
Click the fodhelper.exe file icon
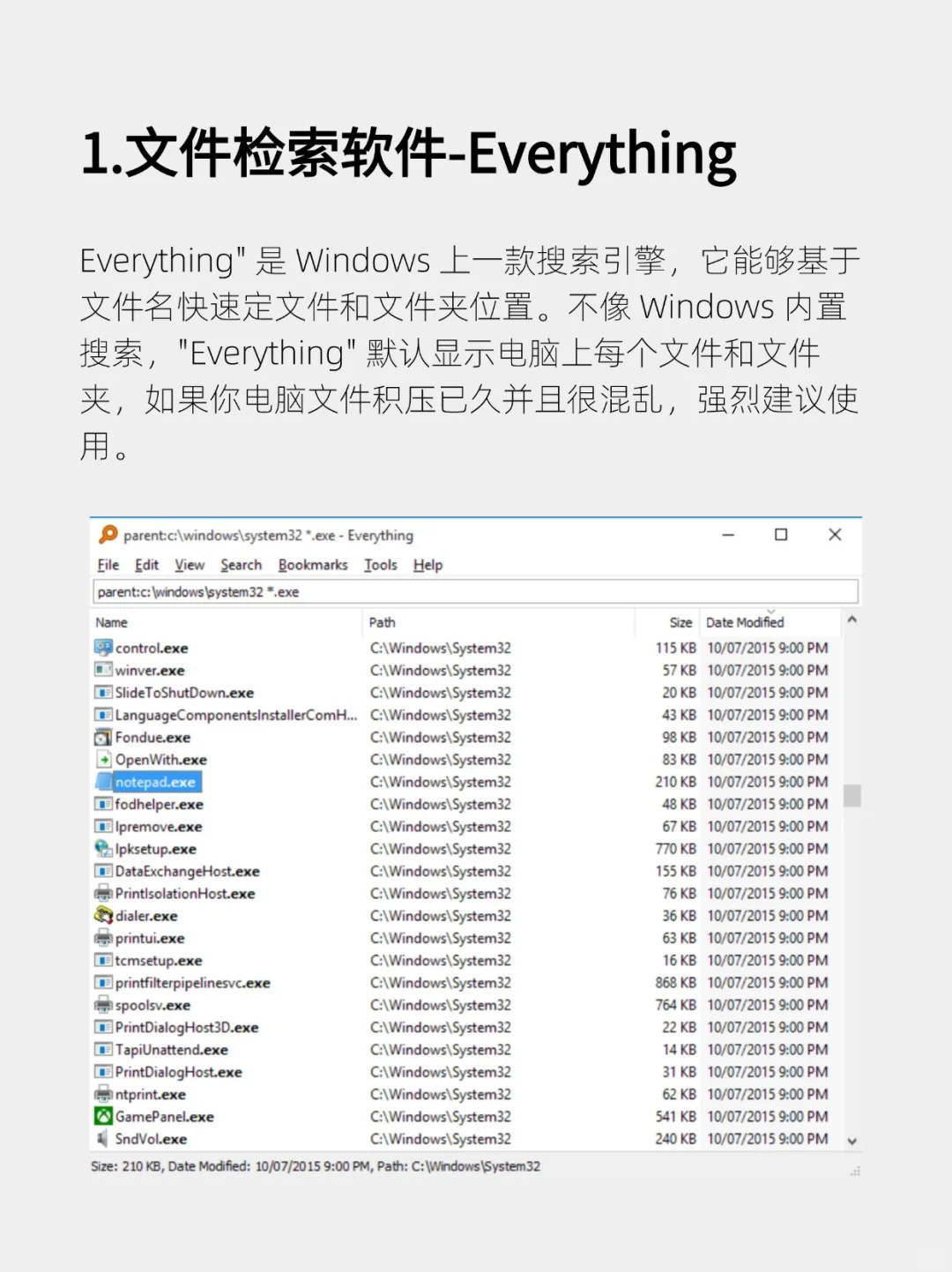pyautogui.click(x=103, y=804)
